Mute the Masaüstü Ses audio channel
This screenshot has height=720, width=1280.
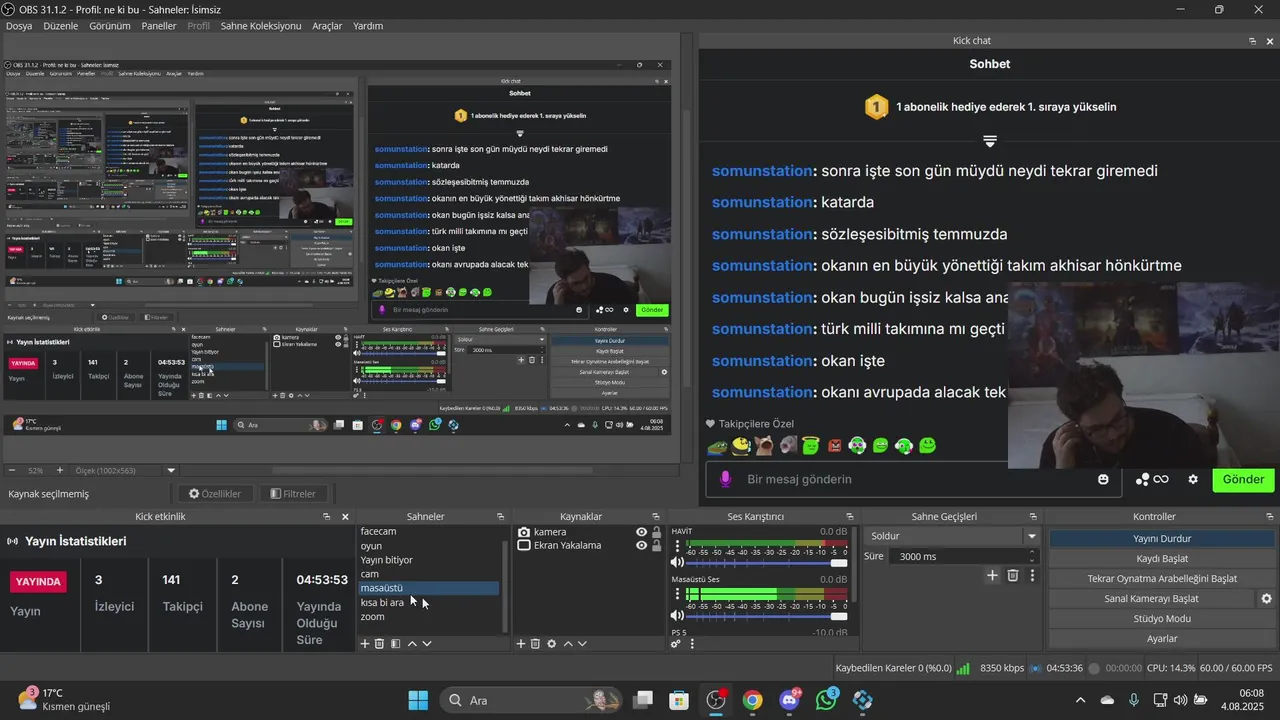(x=678, y=616)
